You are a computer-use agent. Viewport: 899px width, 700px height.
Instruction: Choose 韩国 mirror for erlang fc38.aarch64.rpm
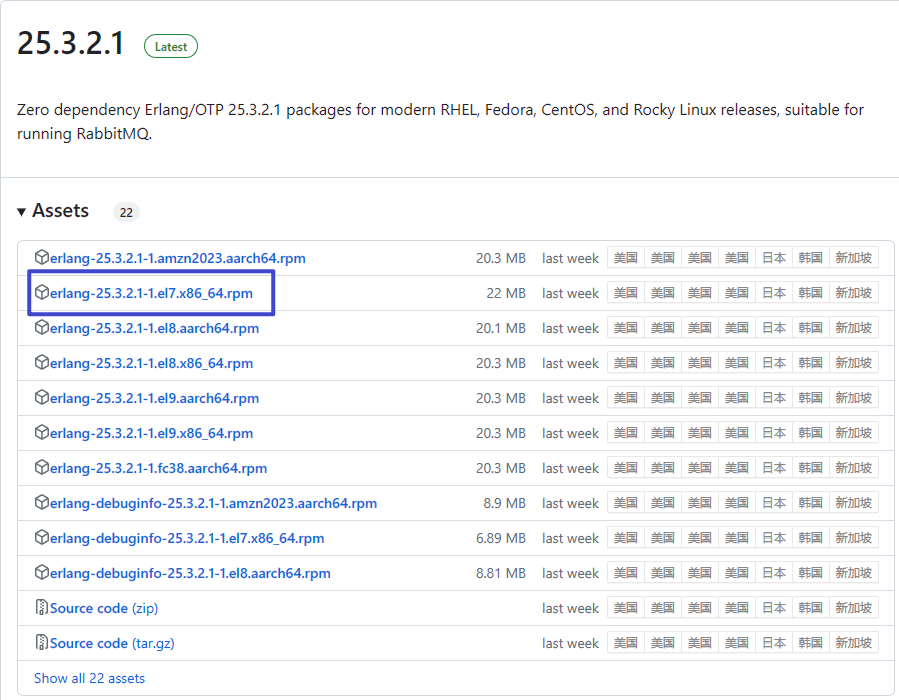point(810,468)
